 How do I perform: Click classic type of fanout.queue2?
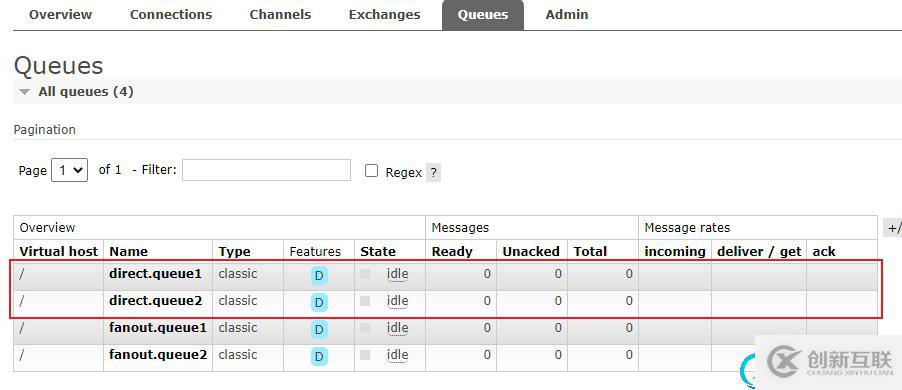pyautogui.click(x=238, y=355)
